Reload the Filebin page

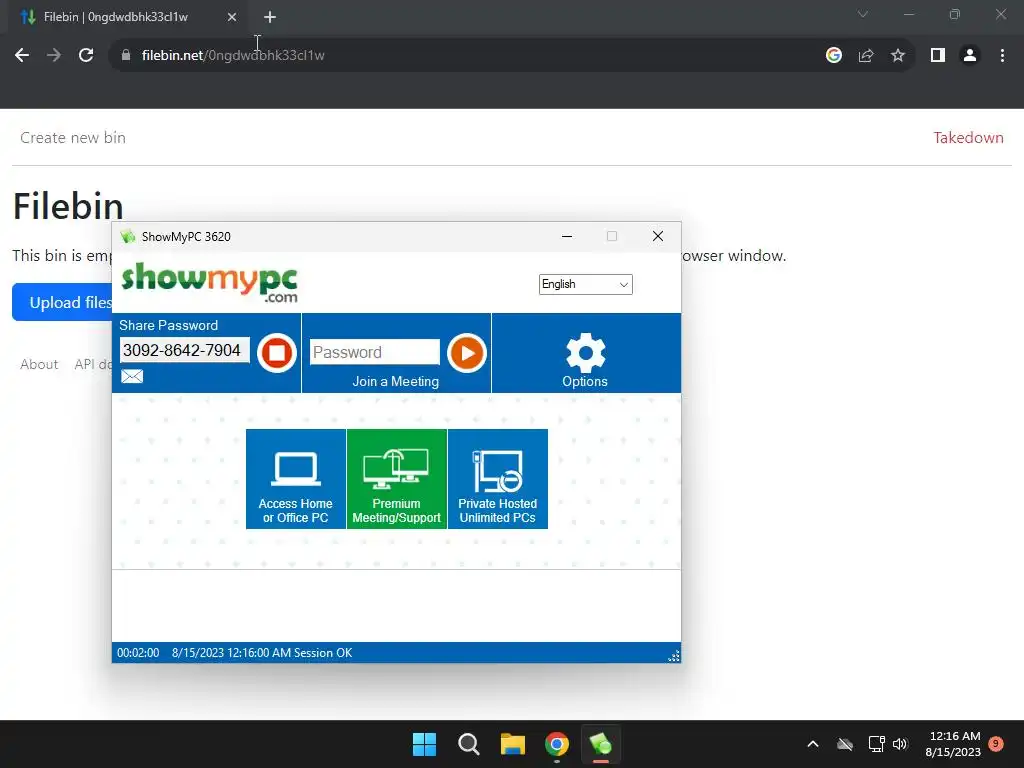coord(86,56)
